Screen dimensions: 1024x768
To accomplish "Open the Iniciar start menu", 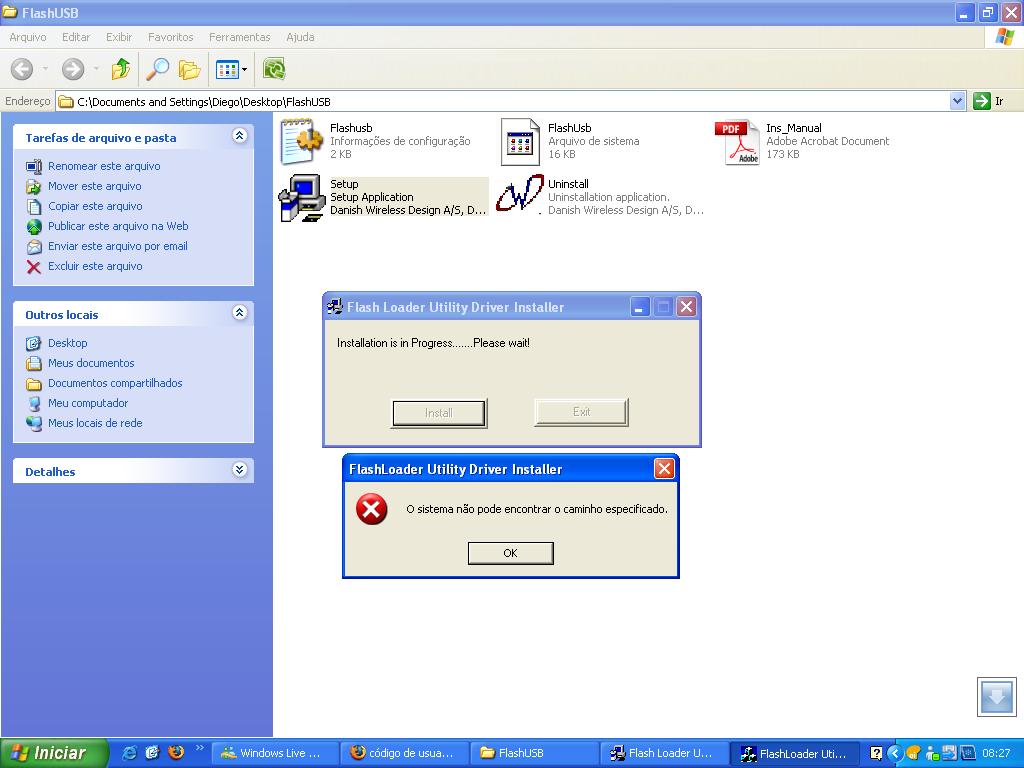I will pyautogui.click(x=54, y=753).
